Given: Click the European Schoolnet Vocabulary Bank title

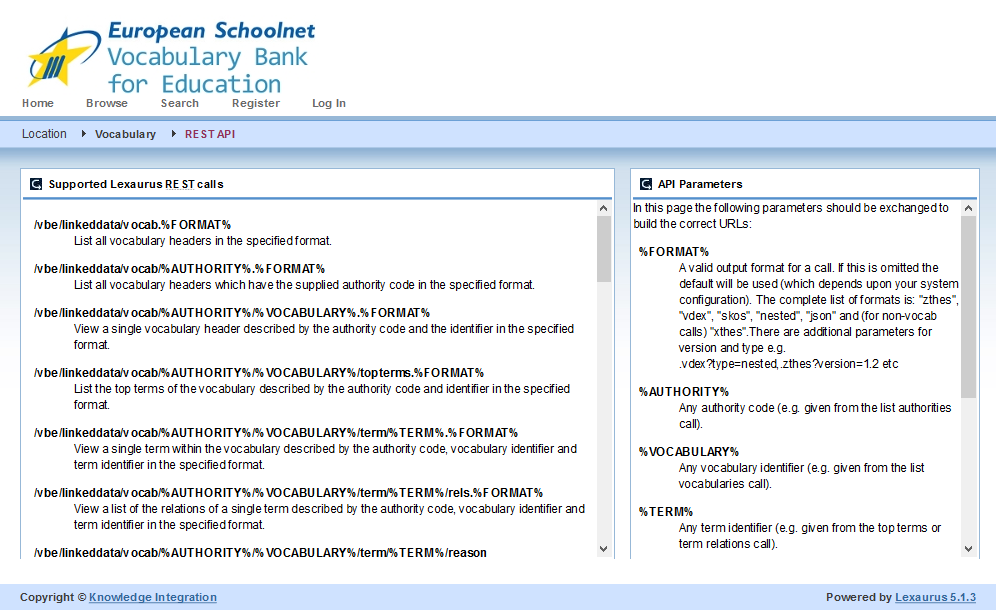Looking at the screenshot, I should point(212,58).
